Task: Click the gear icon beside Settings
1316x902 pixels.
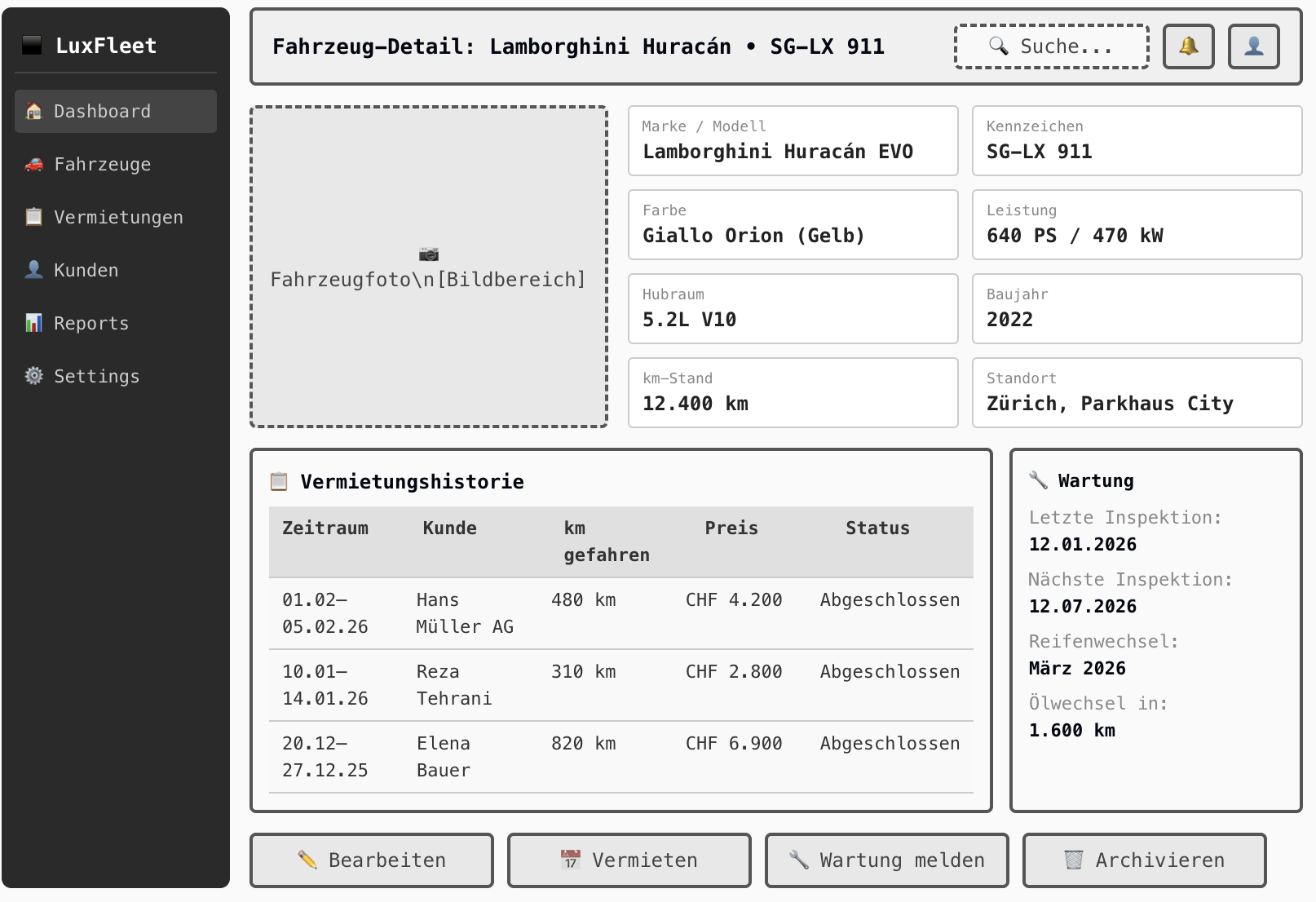Action: click(x=33, y=376)
